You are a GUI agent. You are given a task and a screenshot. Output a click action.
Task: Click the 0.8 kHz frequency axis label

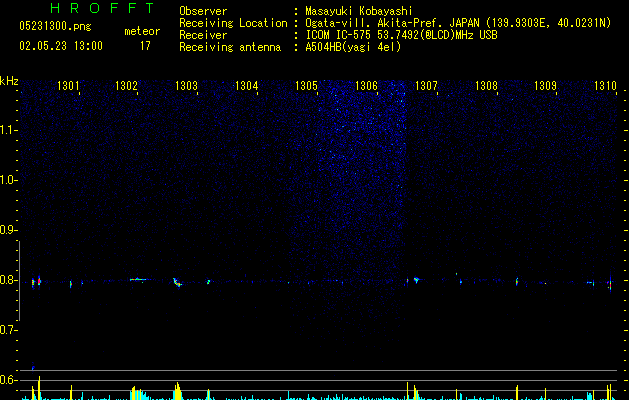click(x=8, y=280)
